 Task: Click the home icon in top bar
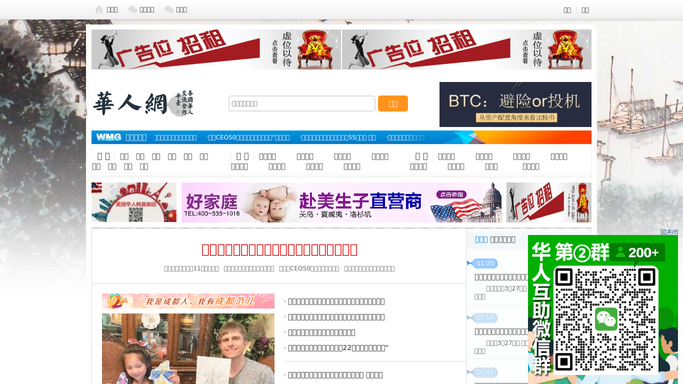pyautogui.click(x=99, y=10)
